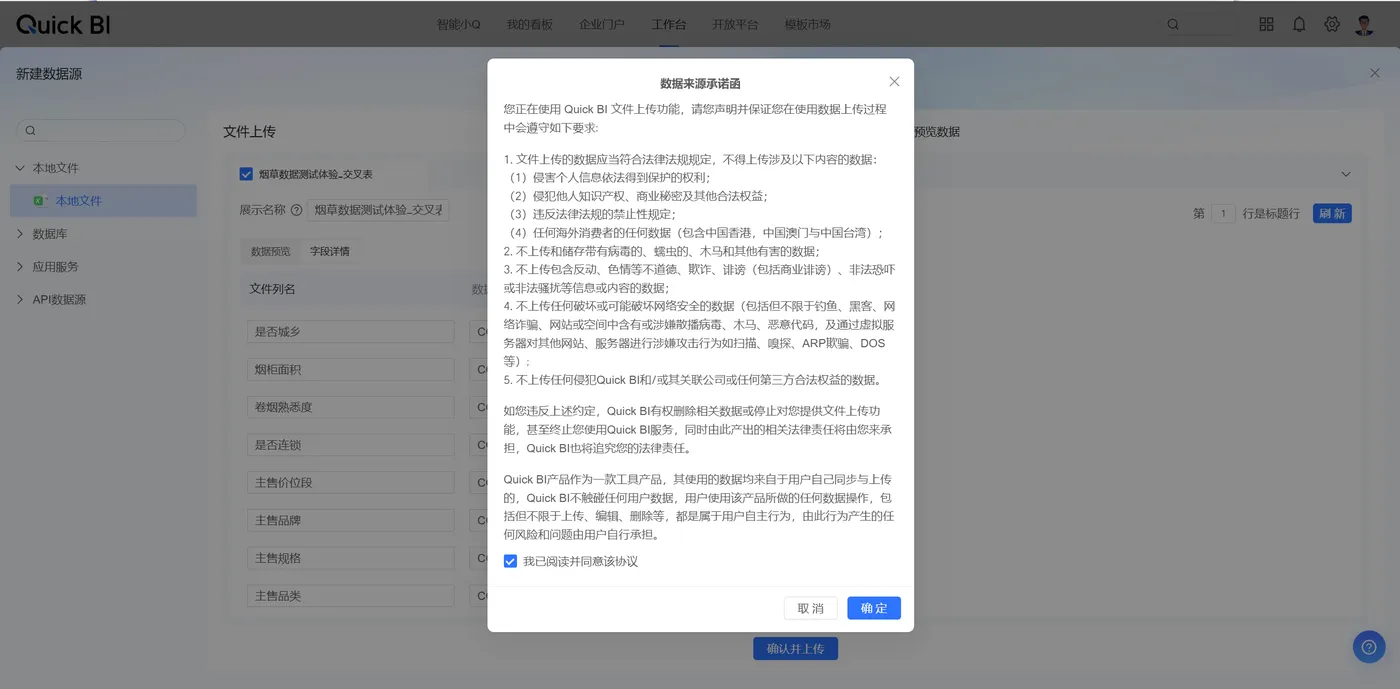The height and width of the screenshot is (689, 1400).
Task: Open field type dropdown for 是否连锁
Action: click(x=478, y=445)
